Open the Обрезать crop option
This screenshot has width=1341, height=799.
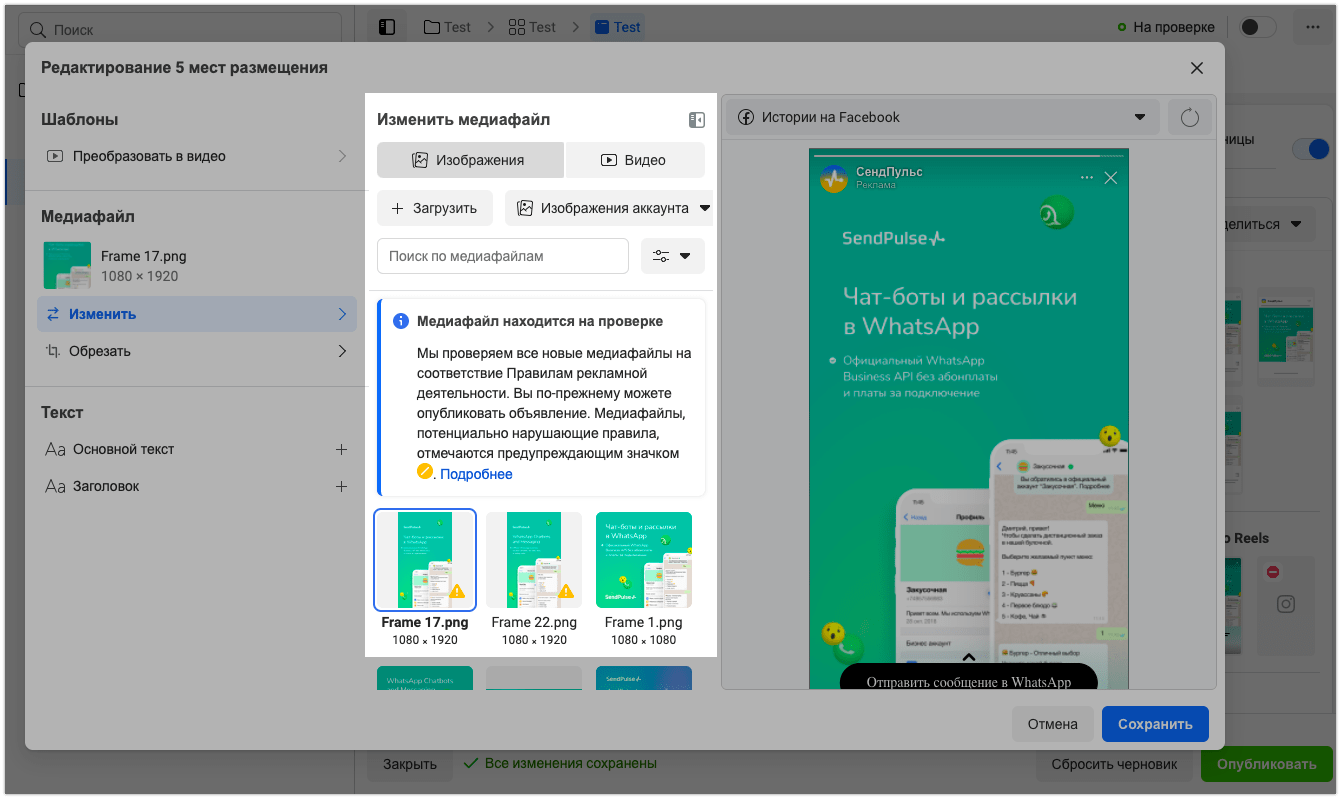point(196,351)
